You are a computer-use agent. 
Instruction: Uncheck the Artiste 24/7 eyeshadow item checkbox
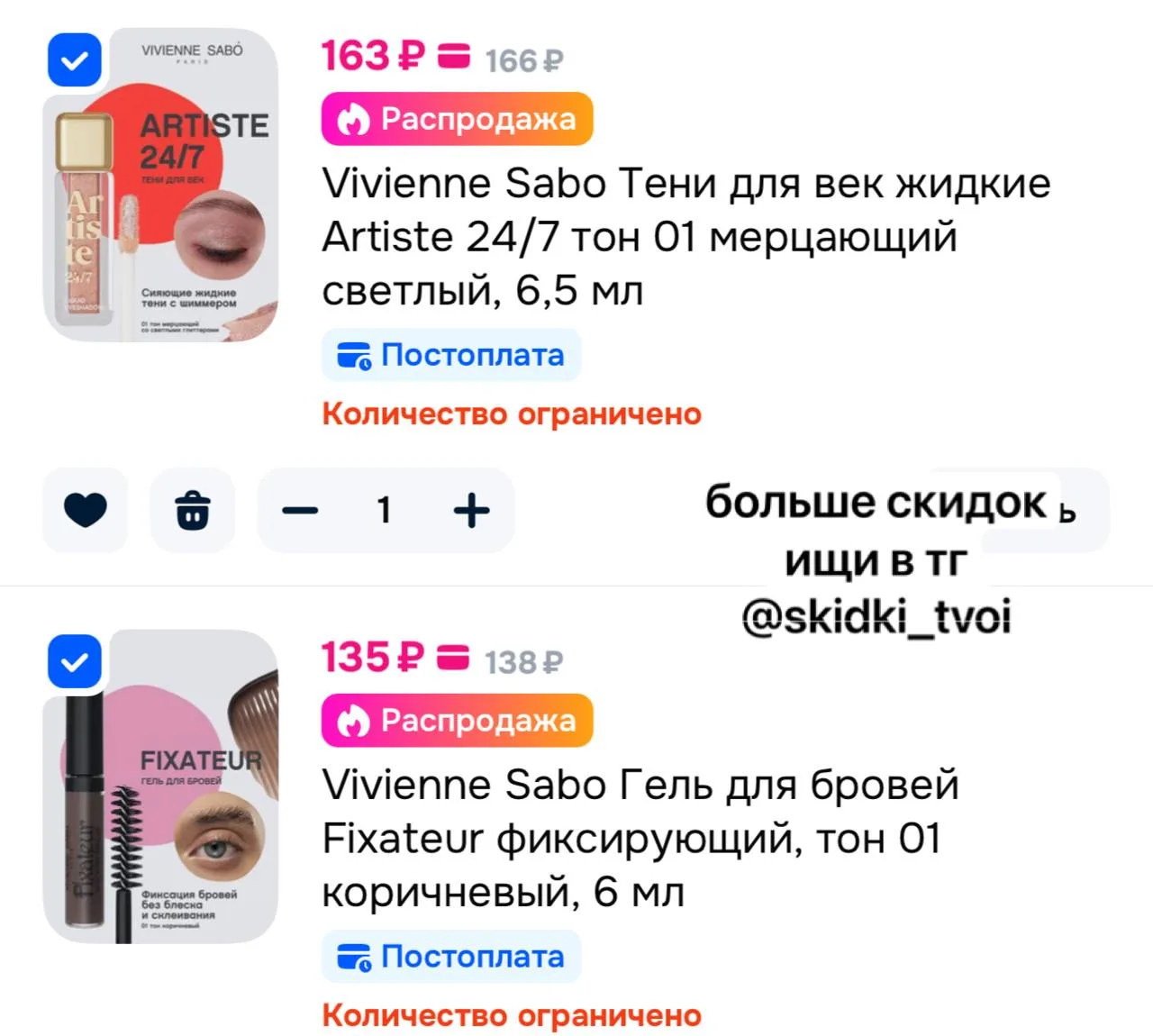click(x=74, y=60)
